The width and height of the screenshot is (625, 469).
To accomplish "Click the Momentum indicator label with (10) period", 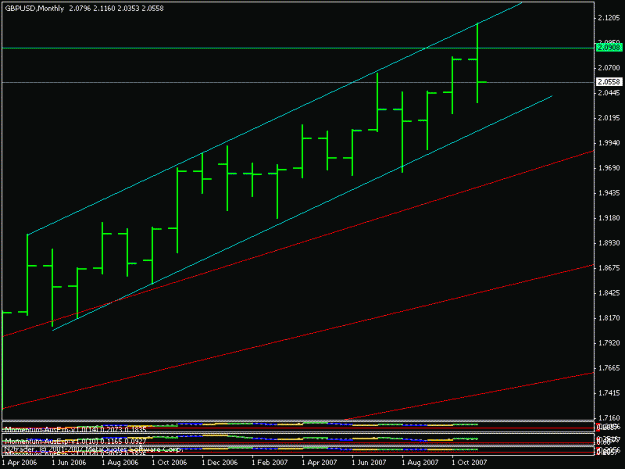I will click(75, 442).
